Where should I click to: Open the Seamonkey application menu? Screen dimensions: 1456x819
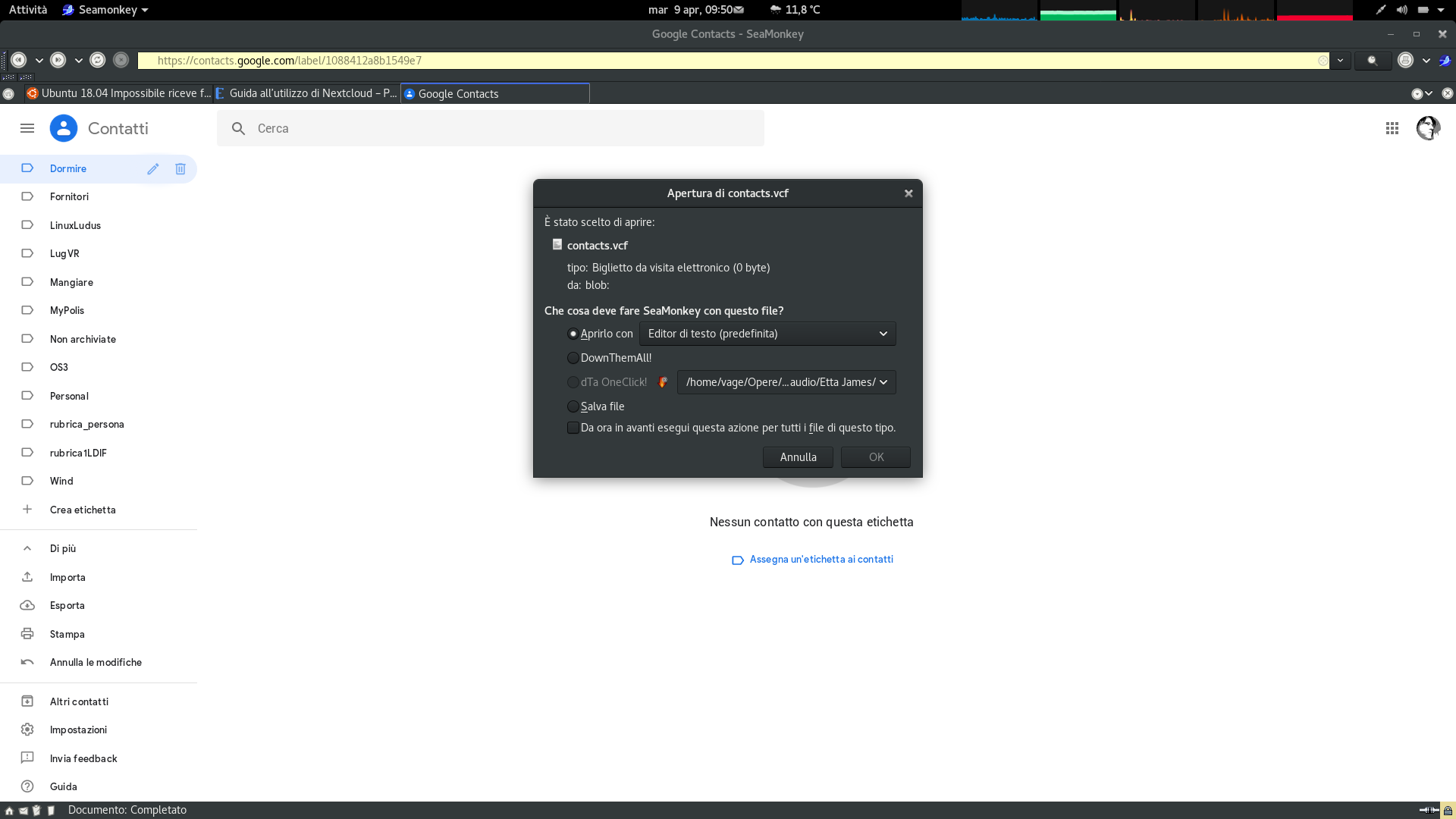click(105, 10)
